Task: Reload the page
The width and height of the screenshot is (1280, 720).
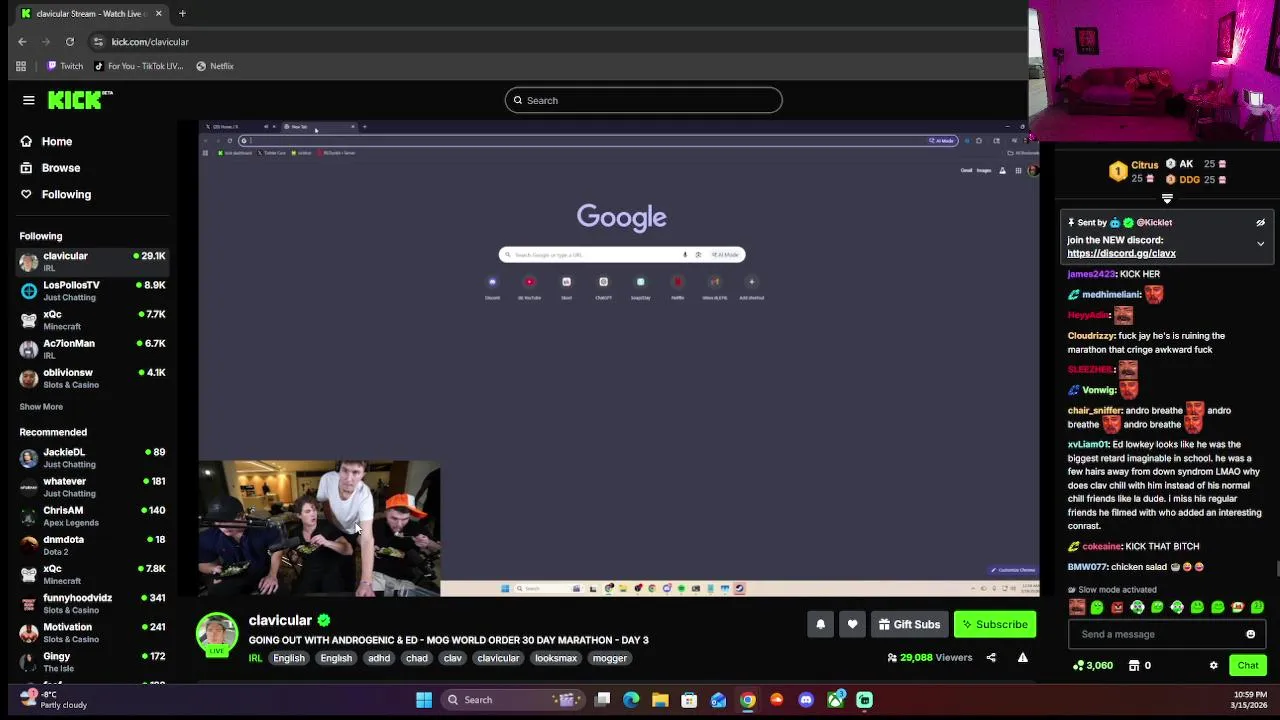Action: pos(70,42)
